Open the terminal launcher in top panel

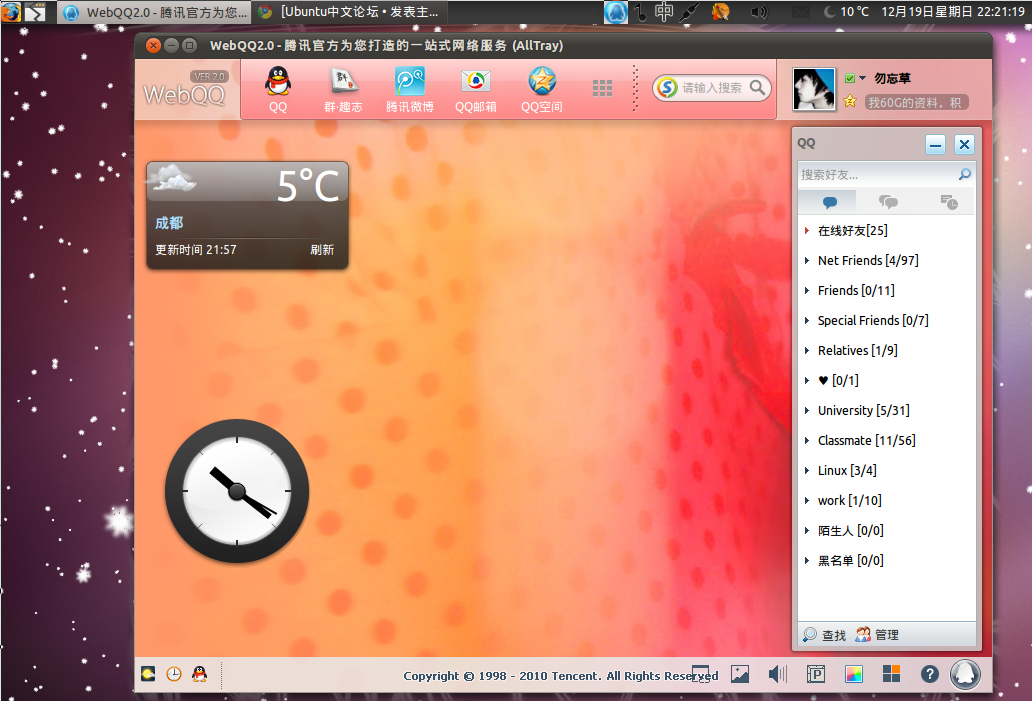[x=35, y=12]
